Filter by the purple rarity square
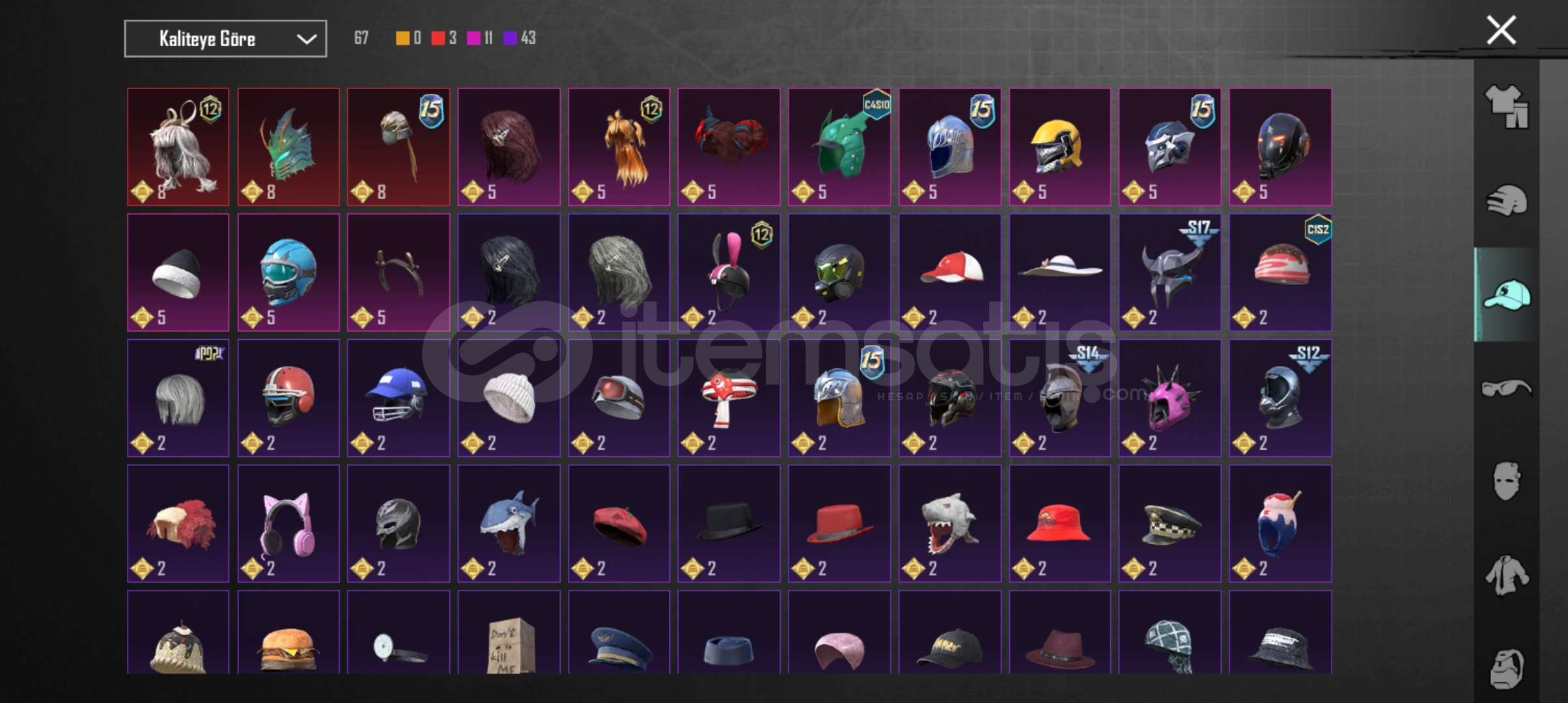This screenshot has width=1568, height=703. click(511, 38)
